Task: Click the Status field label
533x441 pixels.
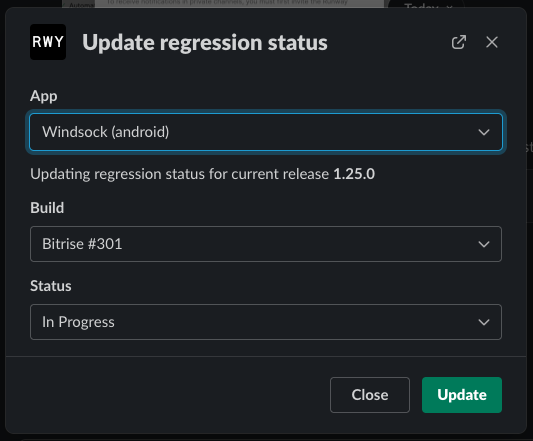Action: point(51,286)
